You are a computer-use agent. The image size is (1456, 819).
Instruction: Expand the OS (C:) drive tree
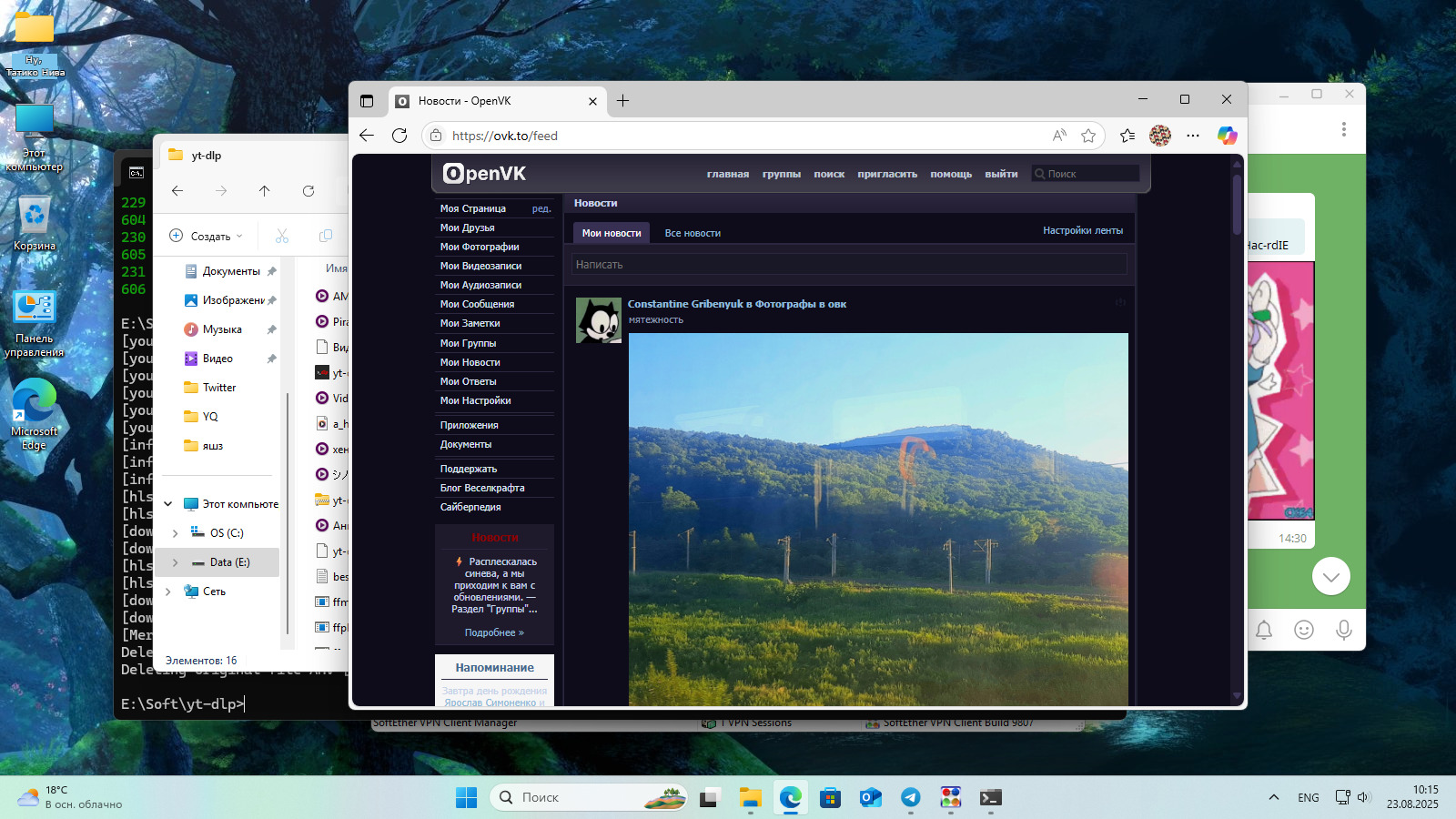coord(176,533)
